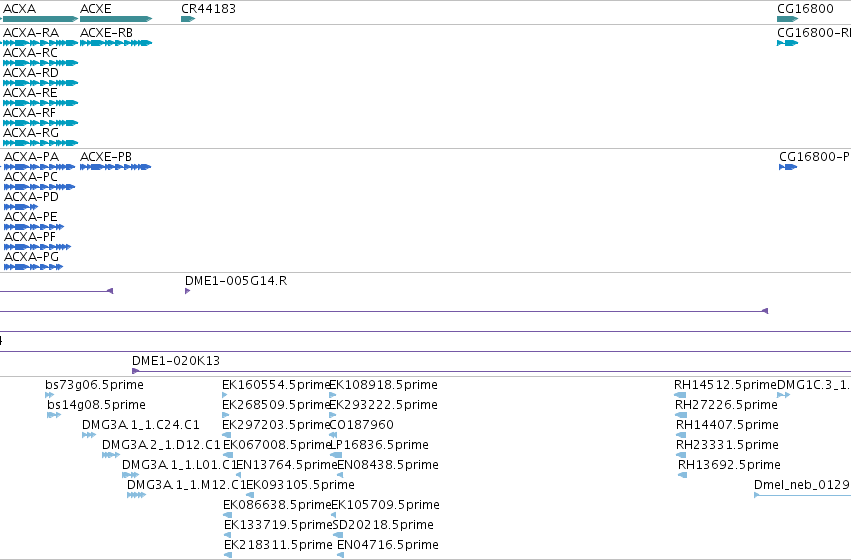
Task: Select DMG3A.2_1.D12.C1 feature
Action: (x=111, y=455)
